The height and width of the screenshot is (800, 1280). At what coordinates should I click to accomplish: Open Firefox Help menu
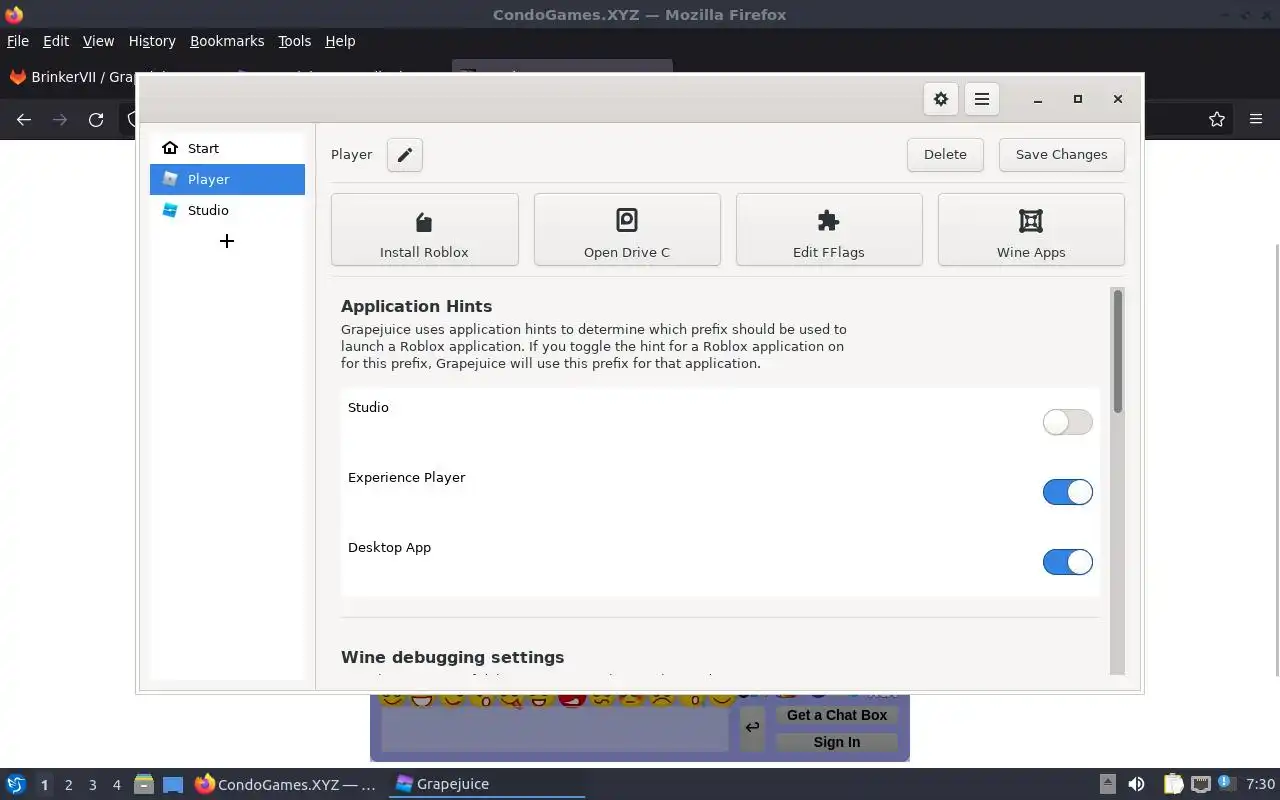340,41
